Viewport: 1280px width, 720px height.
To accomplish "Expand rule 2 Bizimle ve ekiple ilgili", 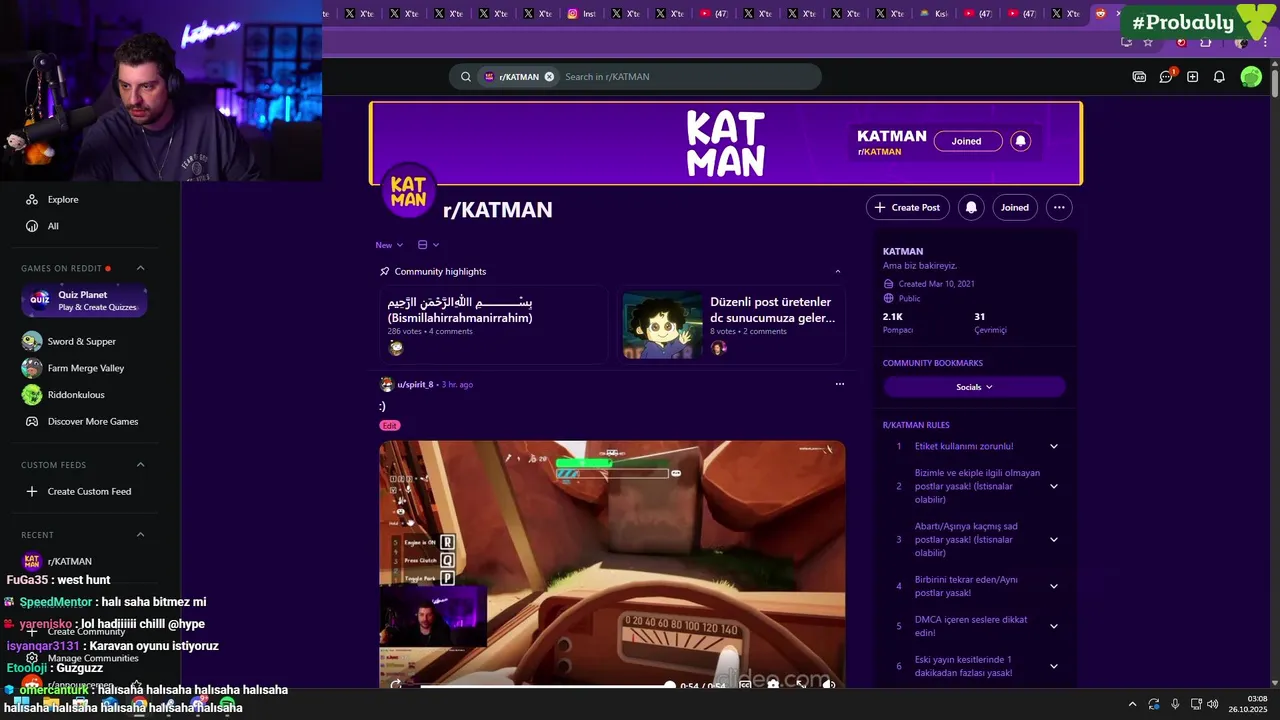I will click(1054, 486).
